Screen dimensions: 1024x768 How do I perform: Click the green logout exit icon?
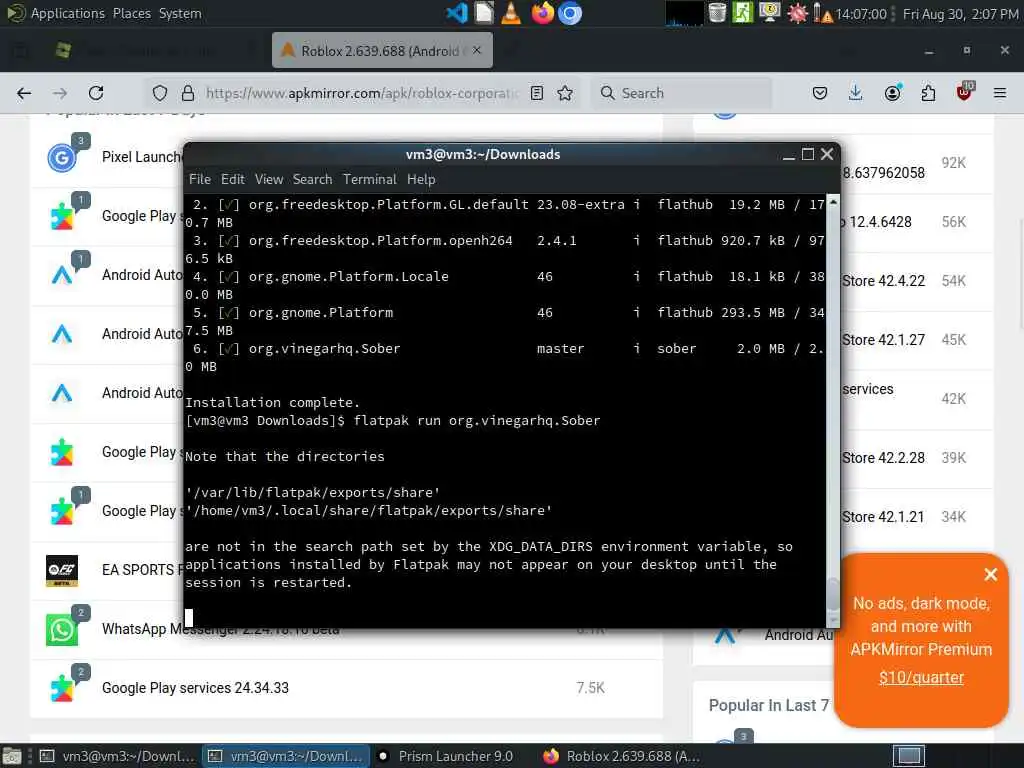pyautogui.click(x=743, y=13)
